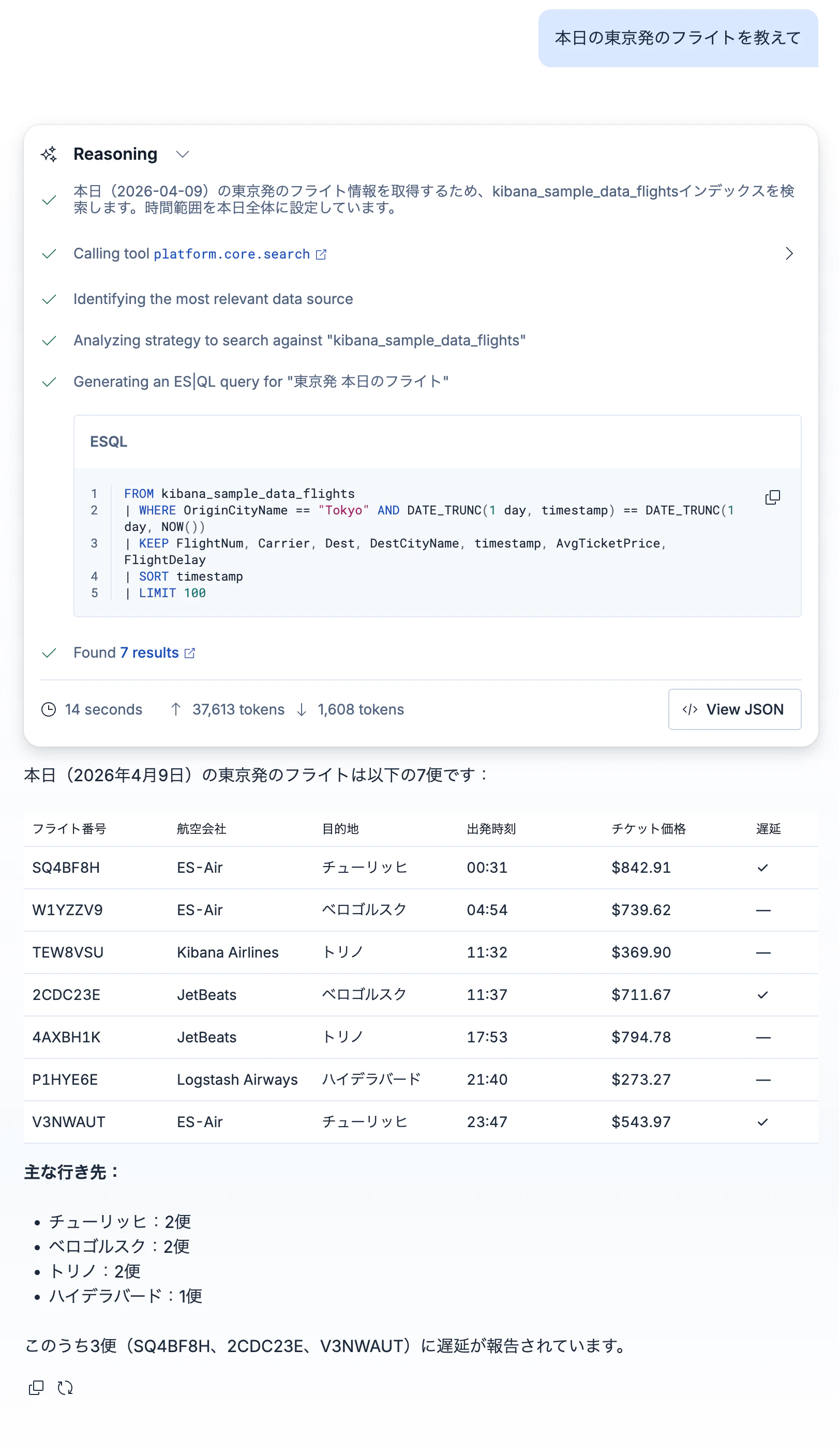Select flight number 4AXBH1K
Screen dimensions: 839x1456
coord(66,1037)
